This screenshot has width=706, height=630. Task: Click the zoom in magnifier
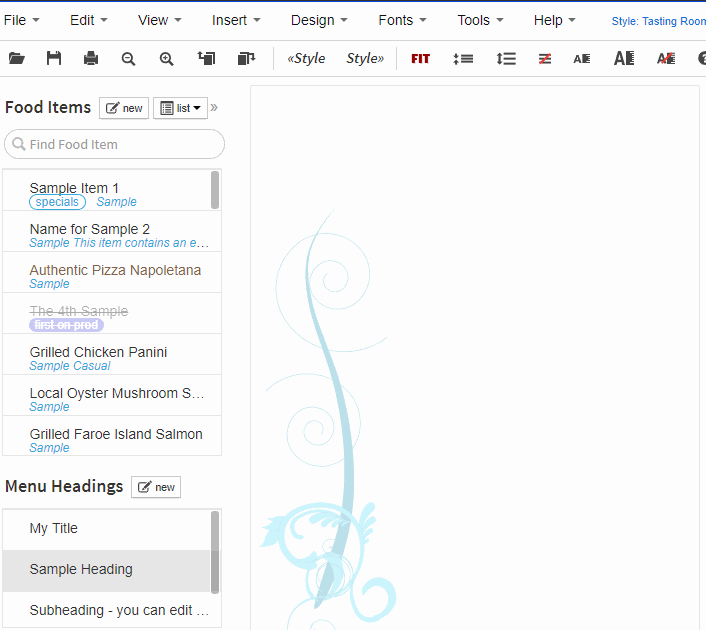pos(167,59)
